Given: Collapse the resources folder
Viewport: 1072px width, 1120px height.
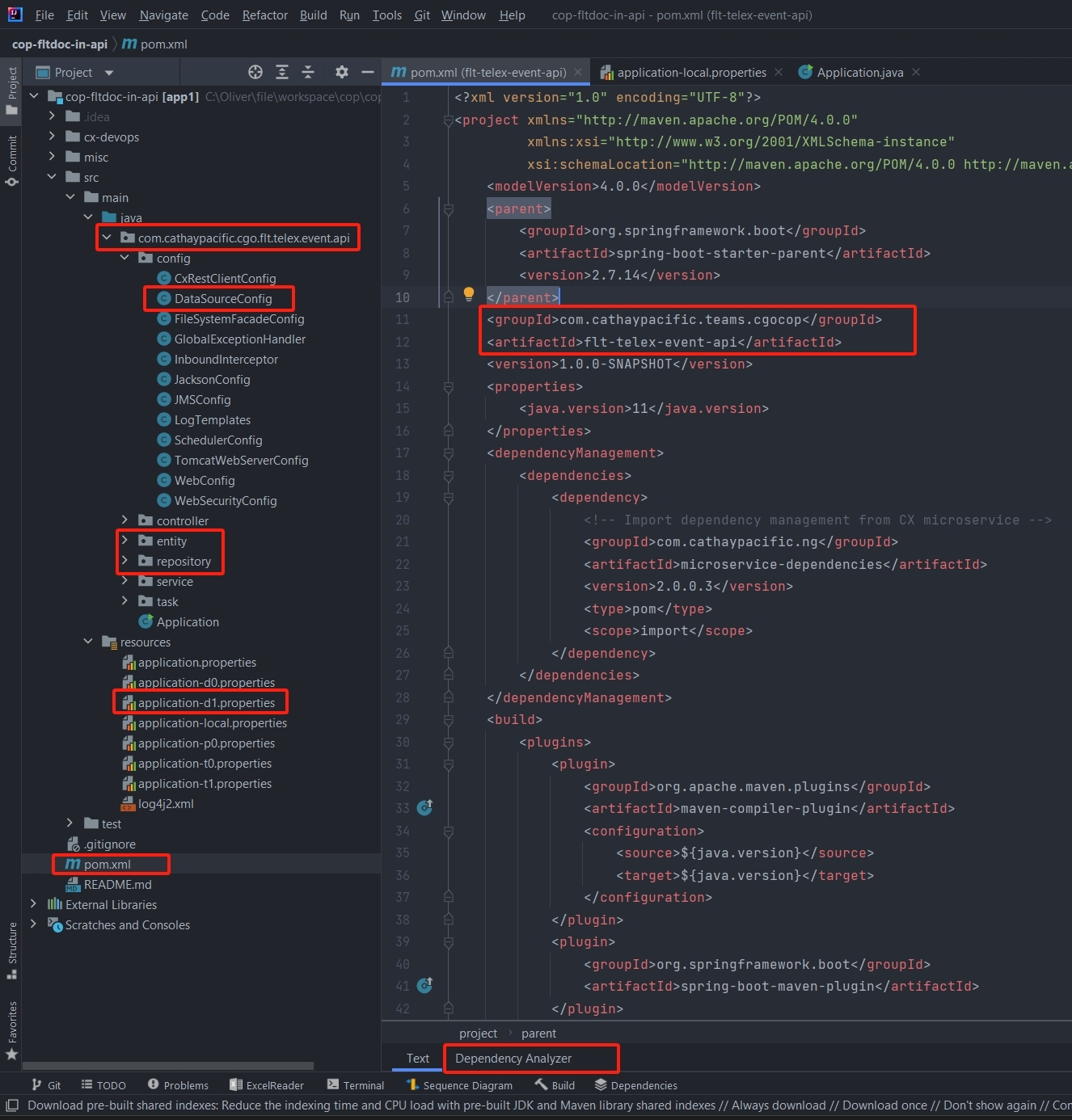Looking at the screenshot, I should point(88,642).
